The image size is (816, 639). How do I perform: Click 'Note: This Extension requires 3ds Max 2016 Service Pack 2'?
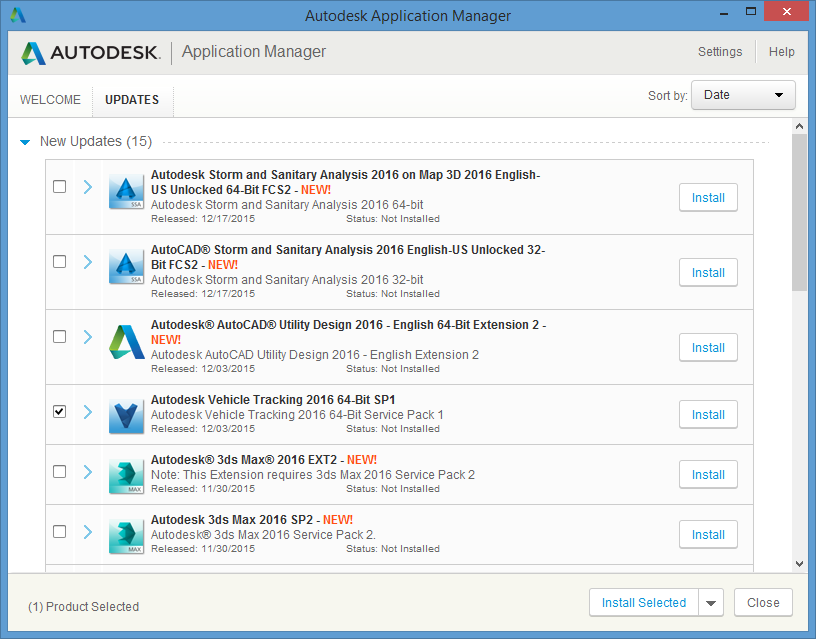pos(313,475)
